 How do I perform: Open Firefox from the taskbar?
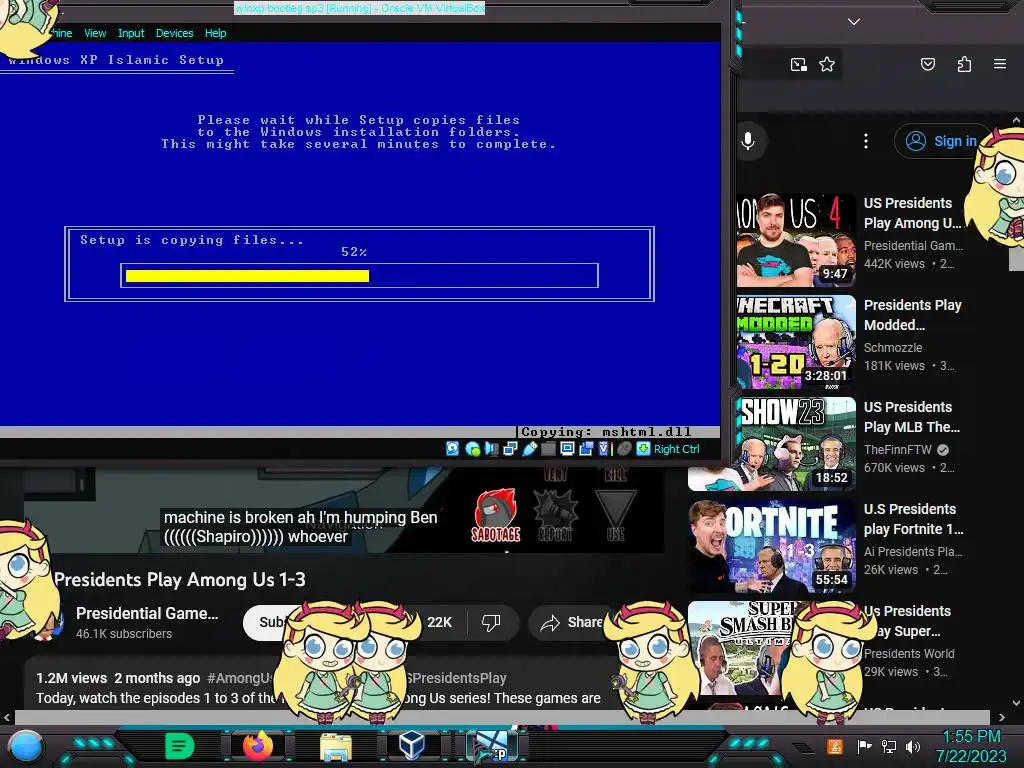(x=258, y=745)
